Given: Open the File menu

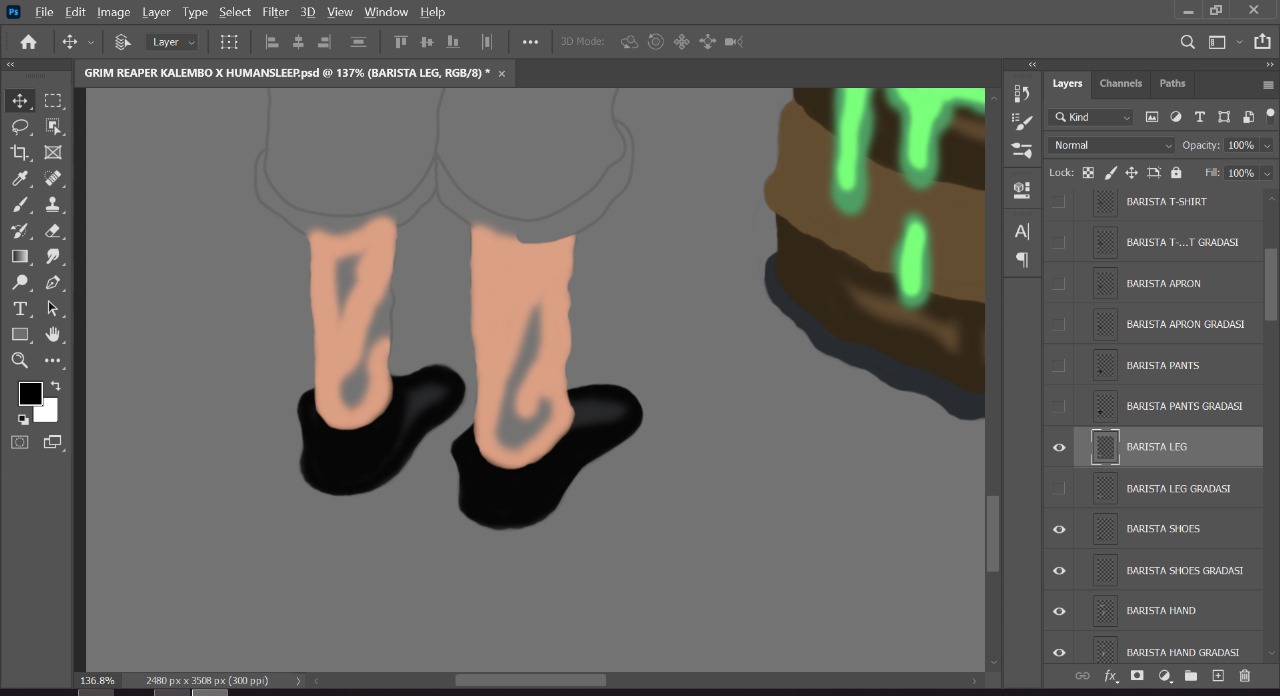Looking at the screenshot, I should tap(44, 12).
